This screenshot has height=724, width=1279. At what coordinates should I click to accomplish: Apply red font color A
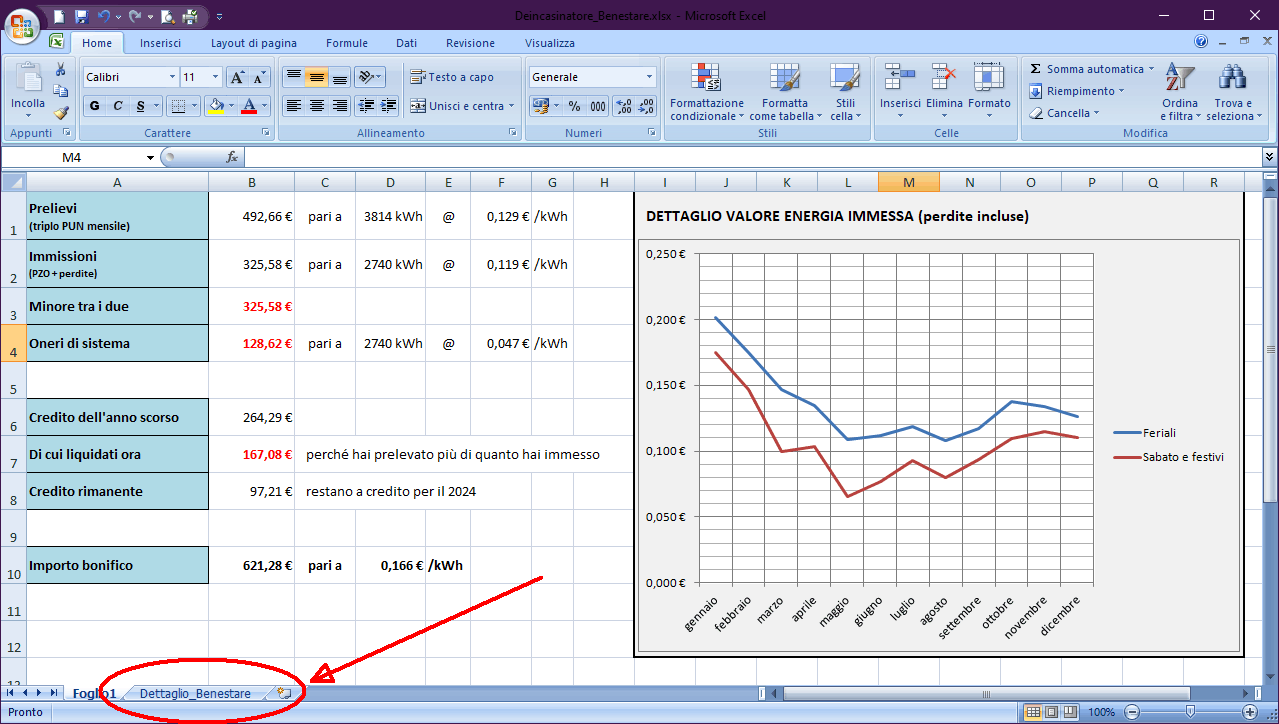(249, 106)
